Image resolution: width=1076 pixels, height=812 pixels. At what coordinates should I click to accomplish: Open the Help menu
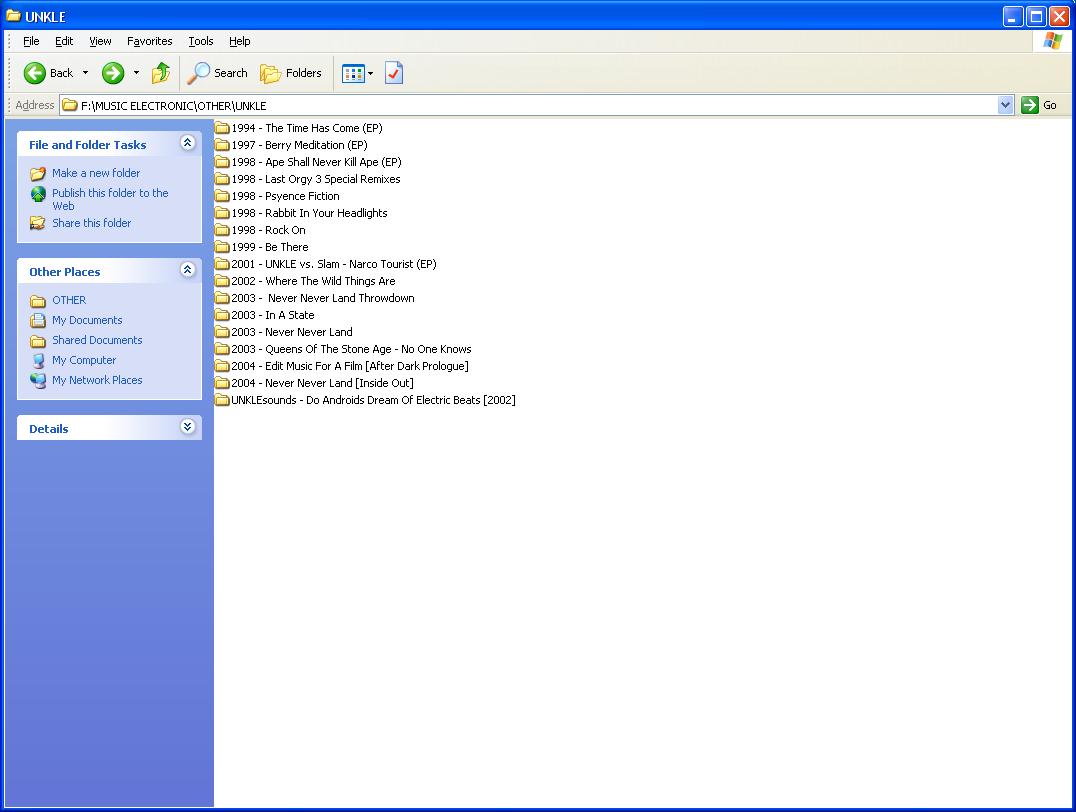(x=239, y=41)
